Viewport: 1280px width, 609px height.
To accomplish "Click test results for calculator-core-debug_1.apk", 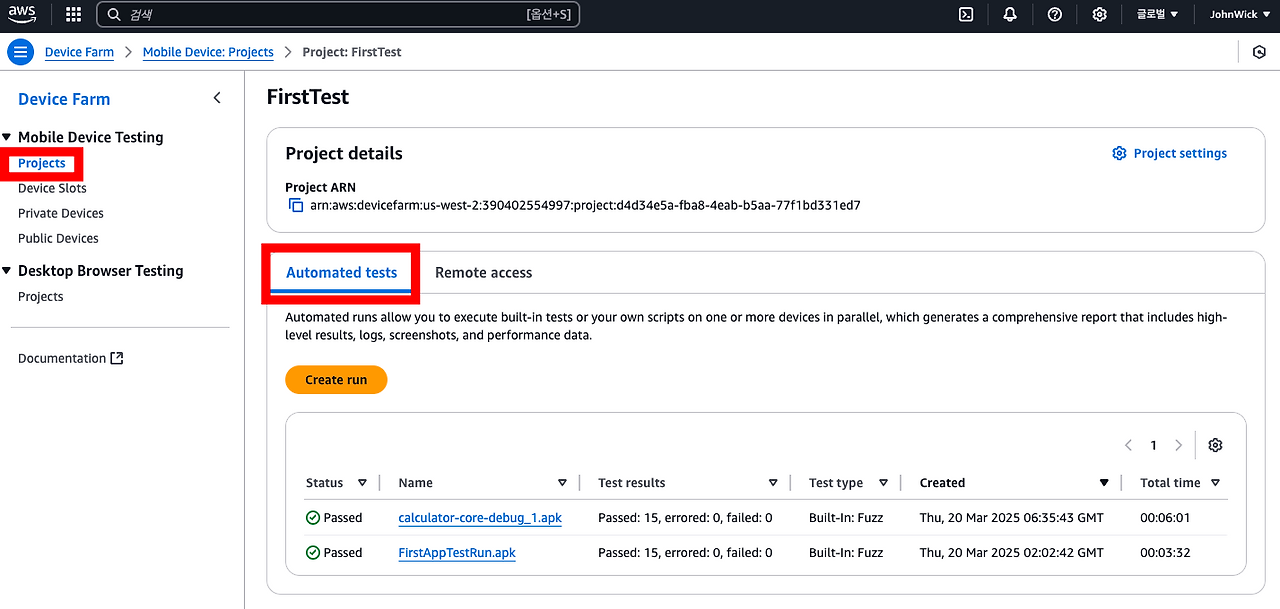I will click(x=685, y=518).
